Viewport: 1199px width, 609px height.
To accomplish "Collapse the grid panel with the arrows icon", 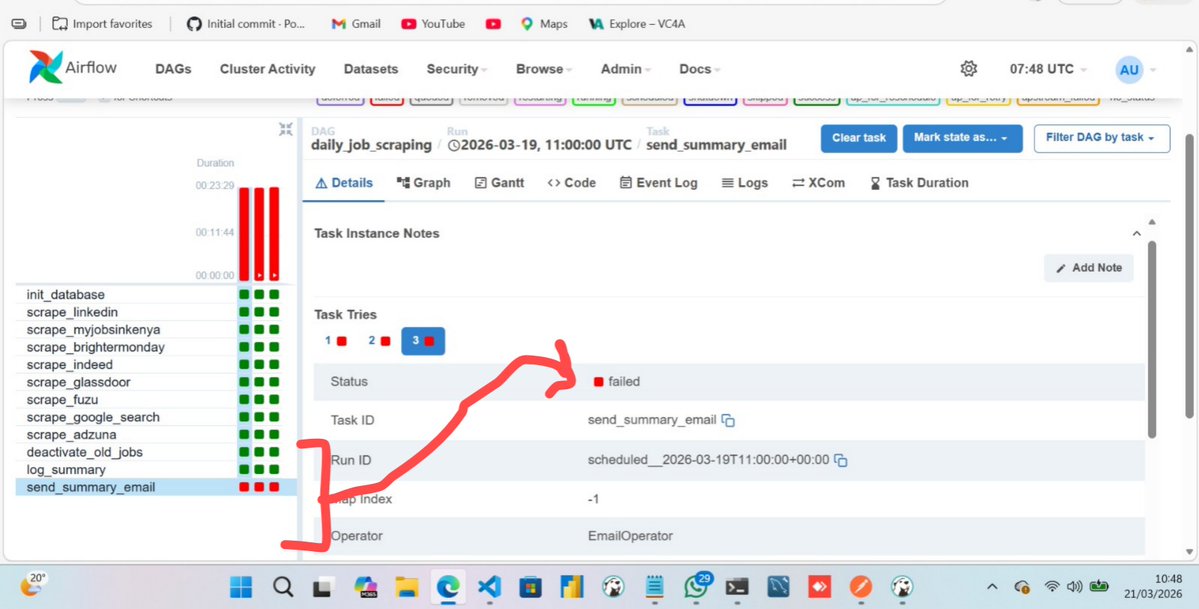I will pyautogui.click(x=286, y=129).
